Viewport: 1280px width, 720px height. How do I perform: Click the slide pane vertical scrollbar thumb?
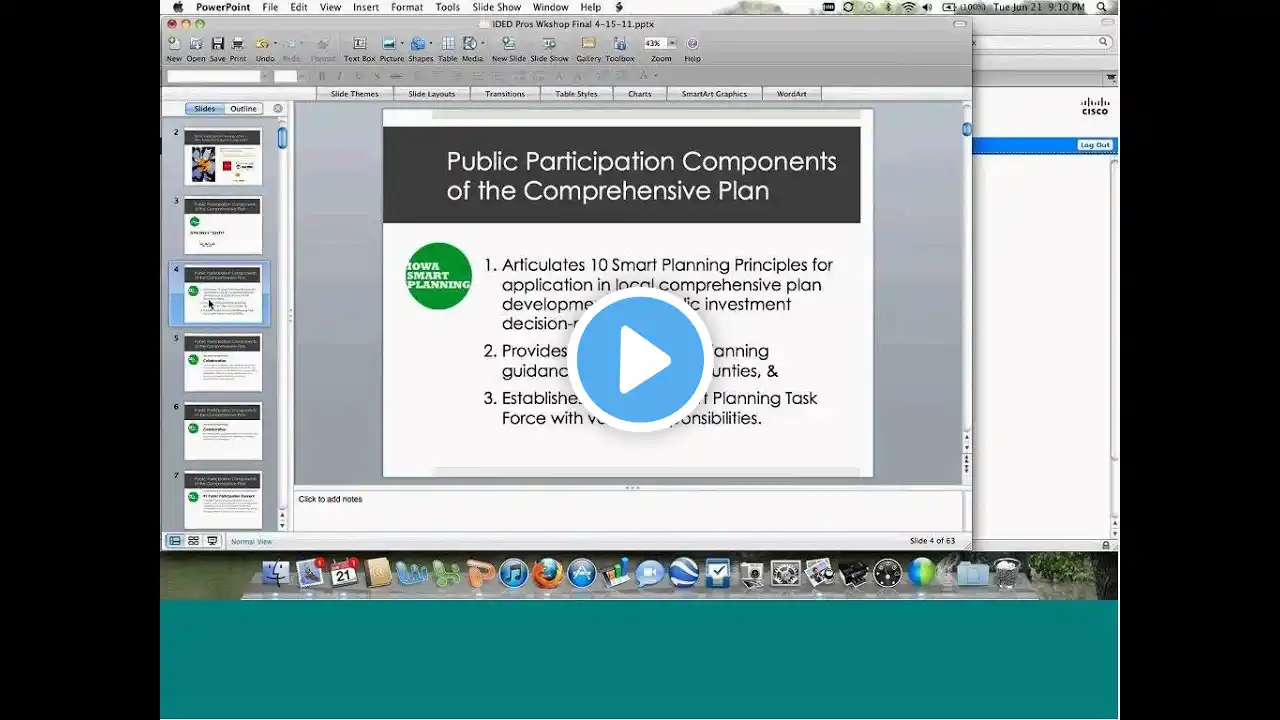(967, 129)
